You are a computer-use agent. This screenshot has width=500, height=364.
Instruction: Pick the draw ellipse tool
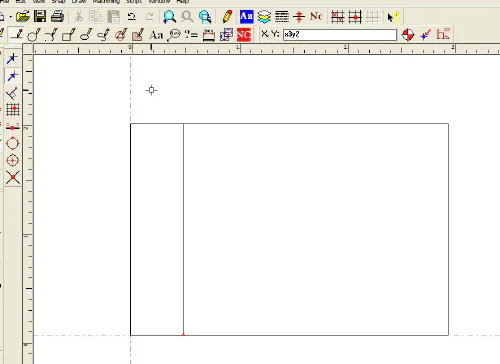(x=86, y=35)
